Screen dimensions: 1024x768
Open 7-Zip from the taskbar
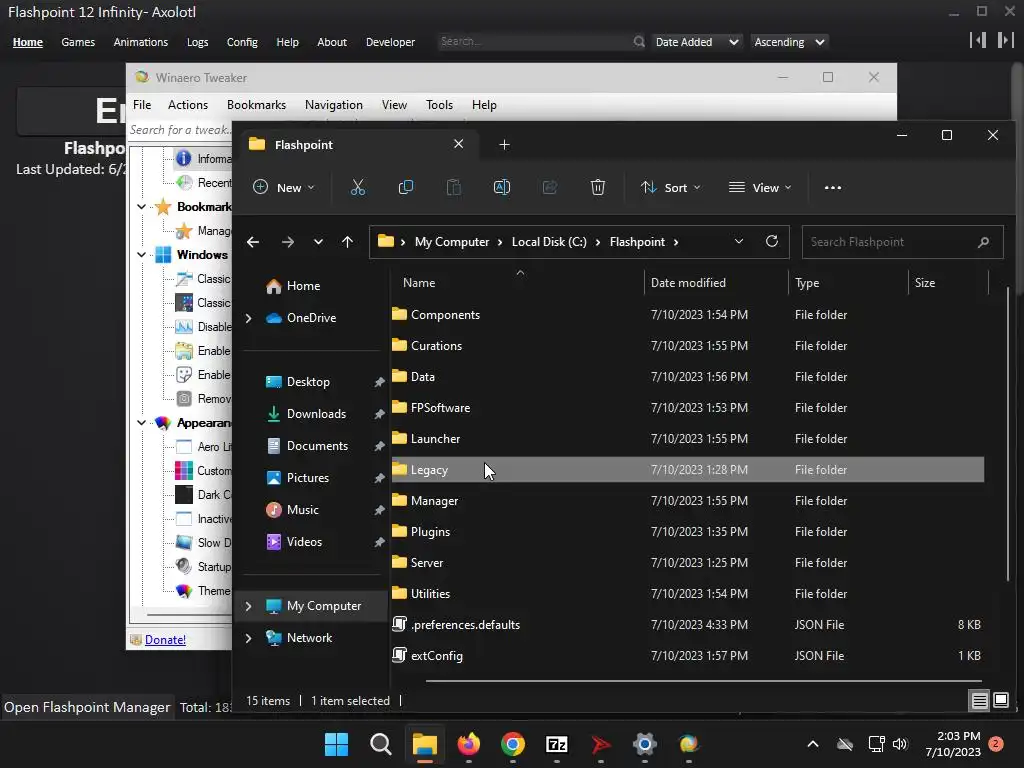(556, 744)
